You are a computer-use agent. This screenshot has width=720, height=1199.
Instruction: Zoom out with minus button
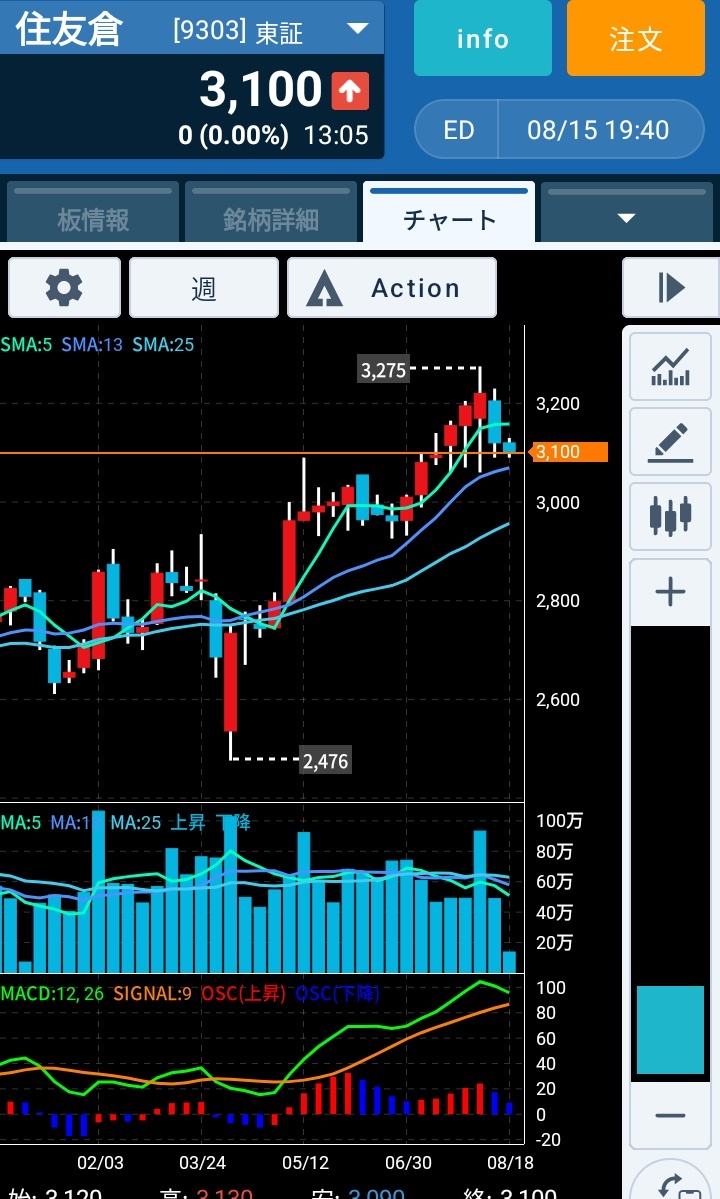(x=670, y=1115)
